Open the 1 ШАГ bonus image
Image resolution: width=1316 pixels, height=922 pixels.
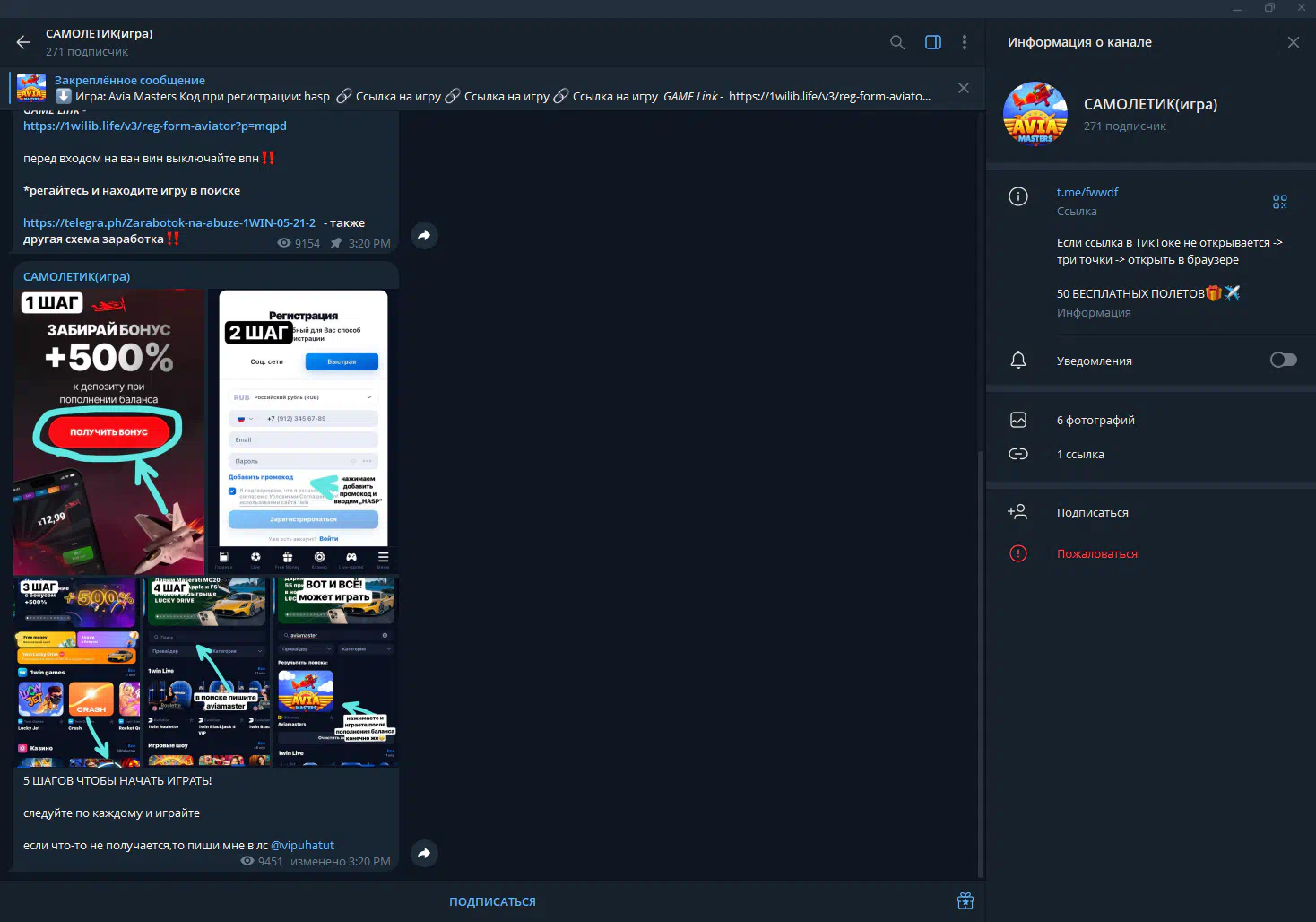point(109,431)
